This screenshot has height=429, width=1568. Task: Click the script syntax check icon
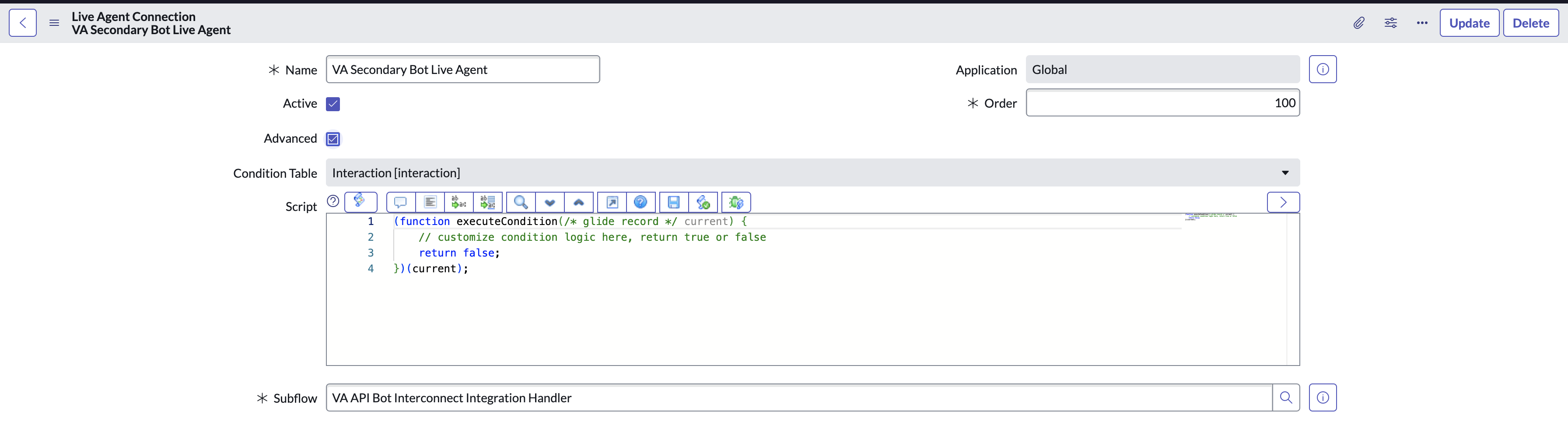pos(703,202)
